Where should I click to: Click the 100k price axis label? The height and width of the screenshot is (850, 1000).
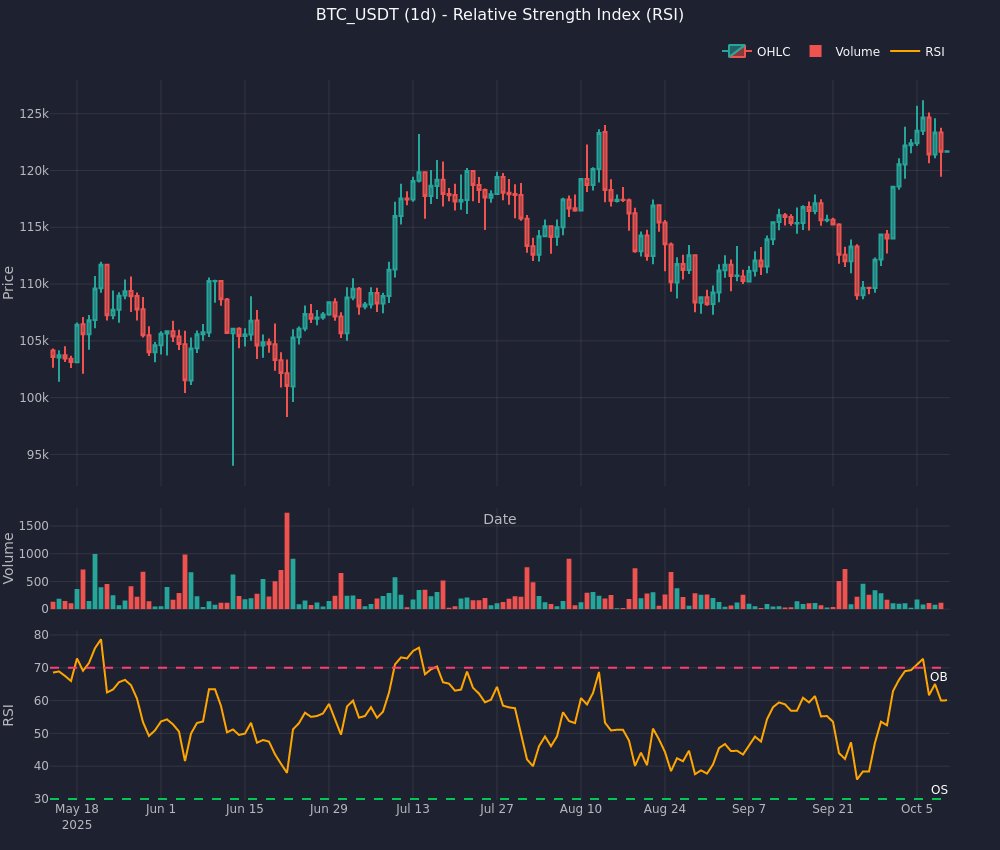pyautogui.click(x=34, y=398)
